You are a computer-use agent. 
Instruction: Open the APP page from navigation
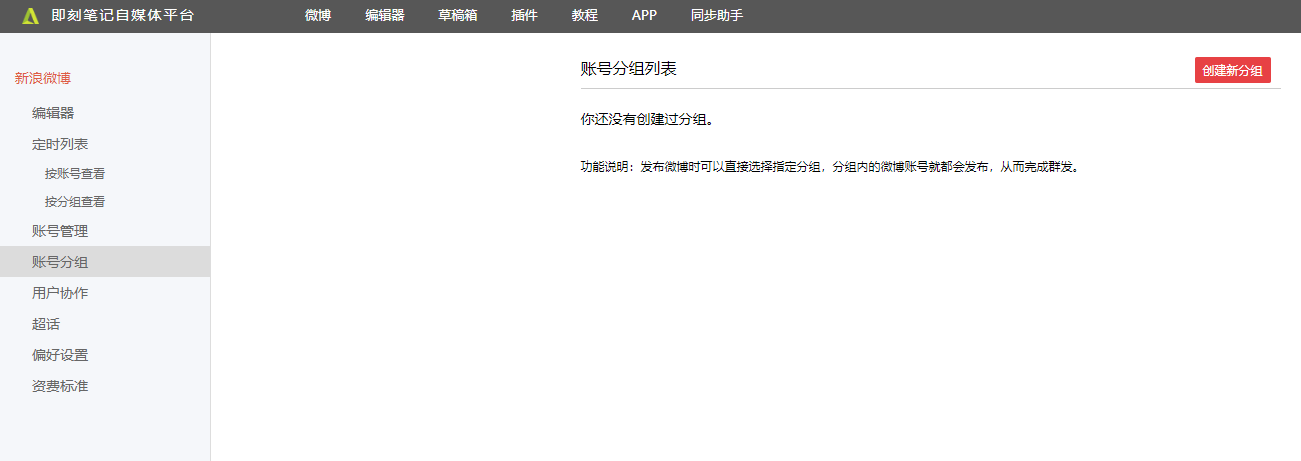click(644, 16)
